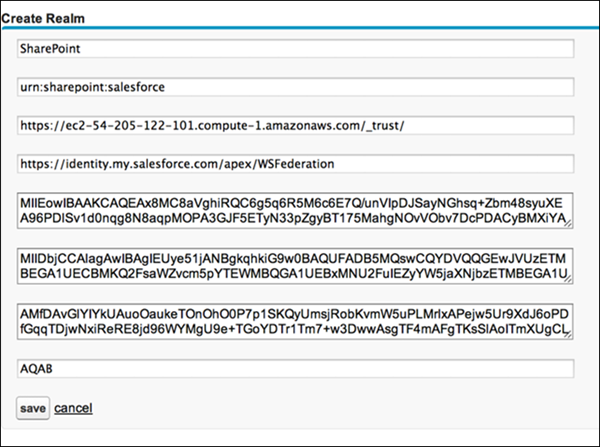
Task: Grab resize handle of MIIEowIBAAK textarea
Action: [569, 225]
